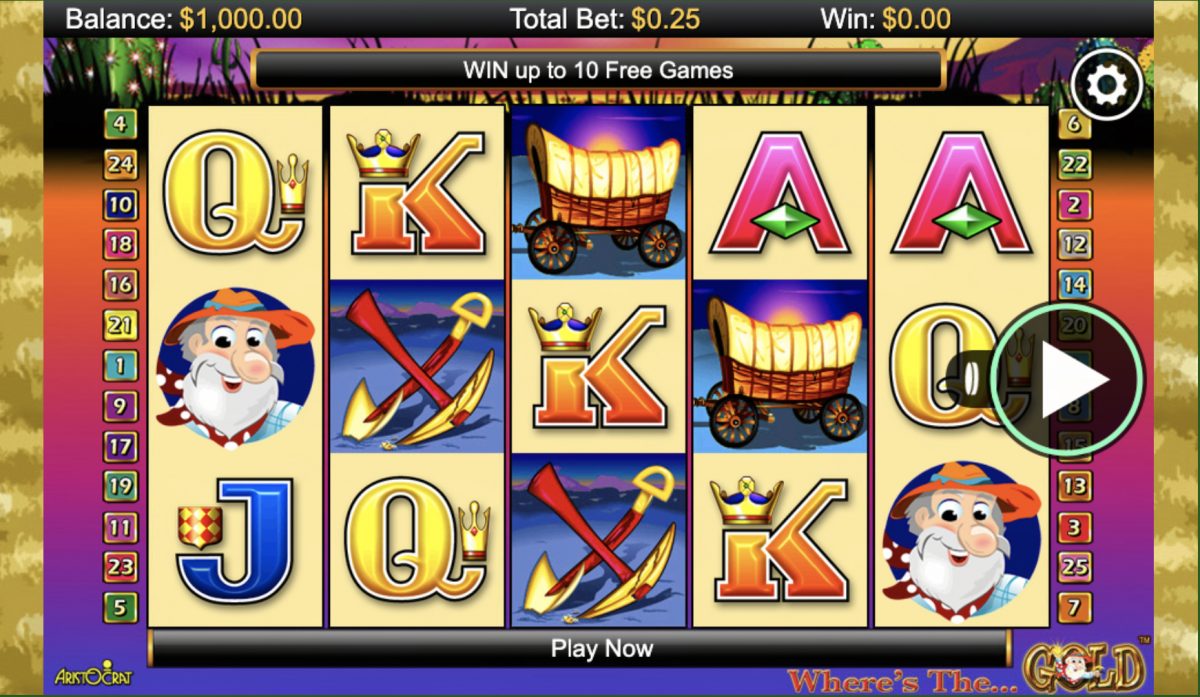Spin the reels with the play arrow
The width and height of the screenshot is (1200, 697).
1067,379
